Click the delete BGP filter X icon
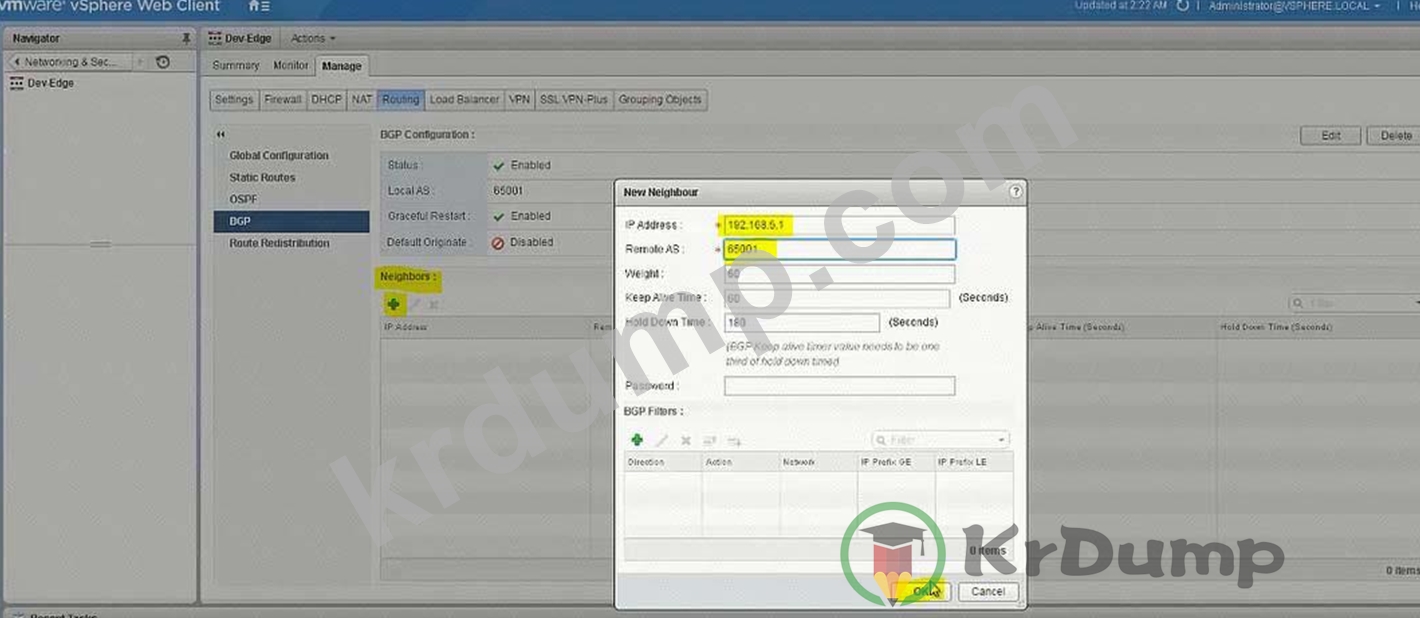Screen dimensions: 1420x618 (x=686, y=440)
